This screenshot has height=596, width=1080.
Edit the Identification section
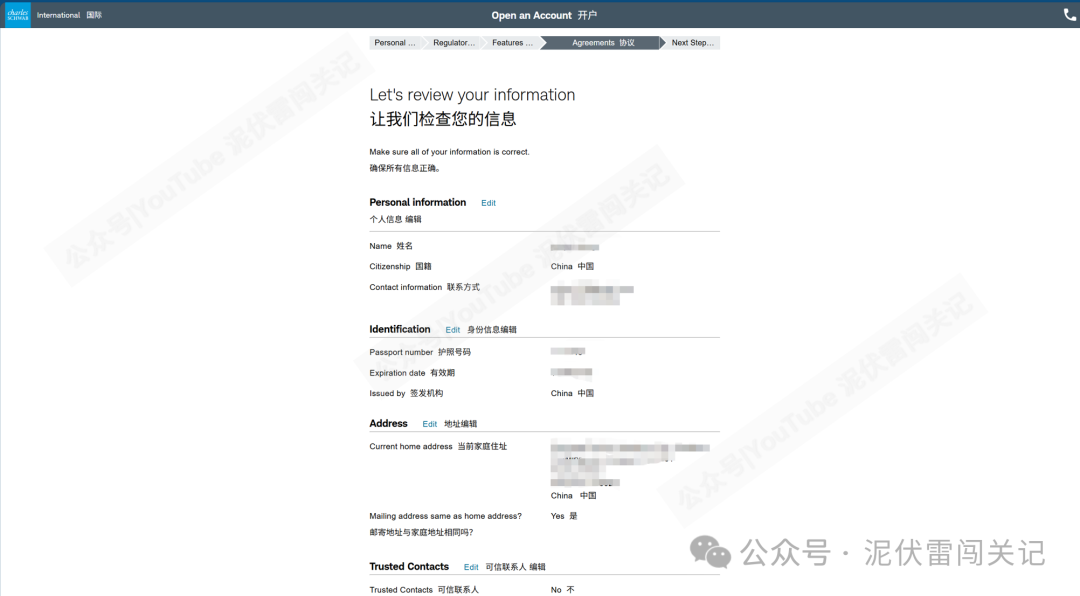tap(453, 330)
